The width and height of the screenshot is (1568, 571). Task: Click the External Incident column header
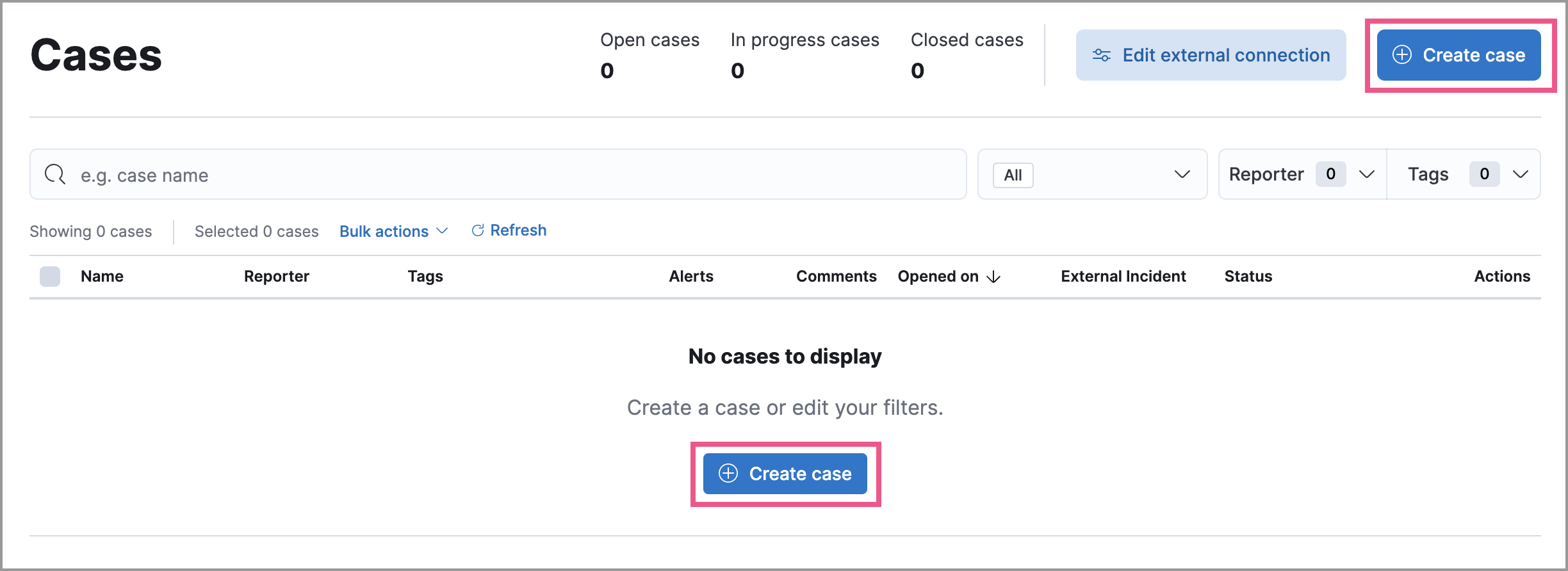point(1123,276)
